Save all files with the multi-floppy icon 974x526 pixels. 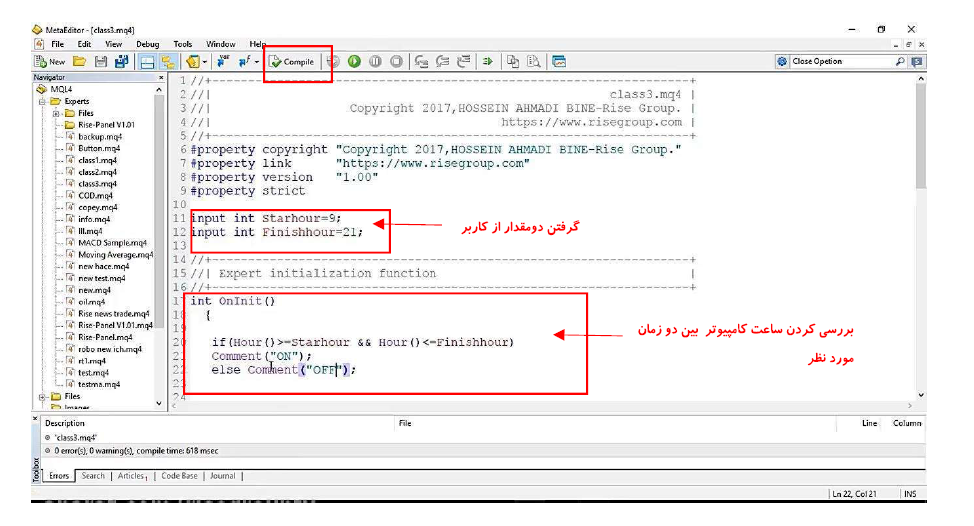point(122,61)
